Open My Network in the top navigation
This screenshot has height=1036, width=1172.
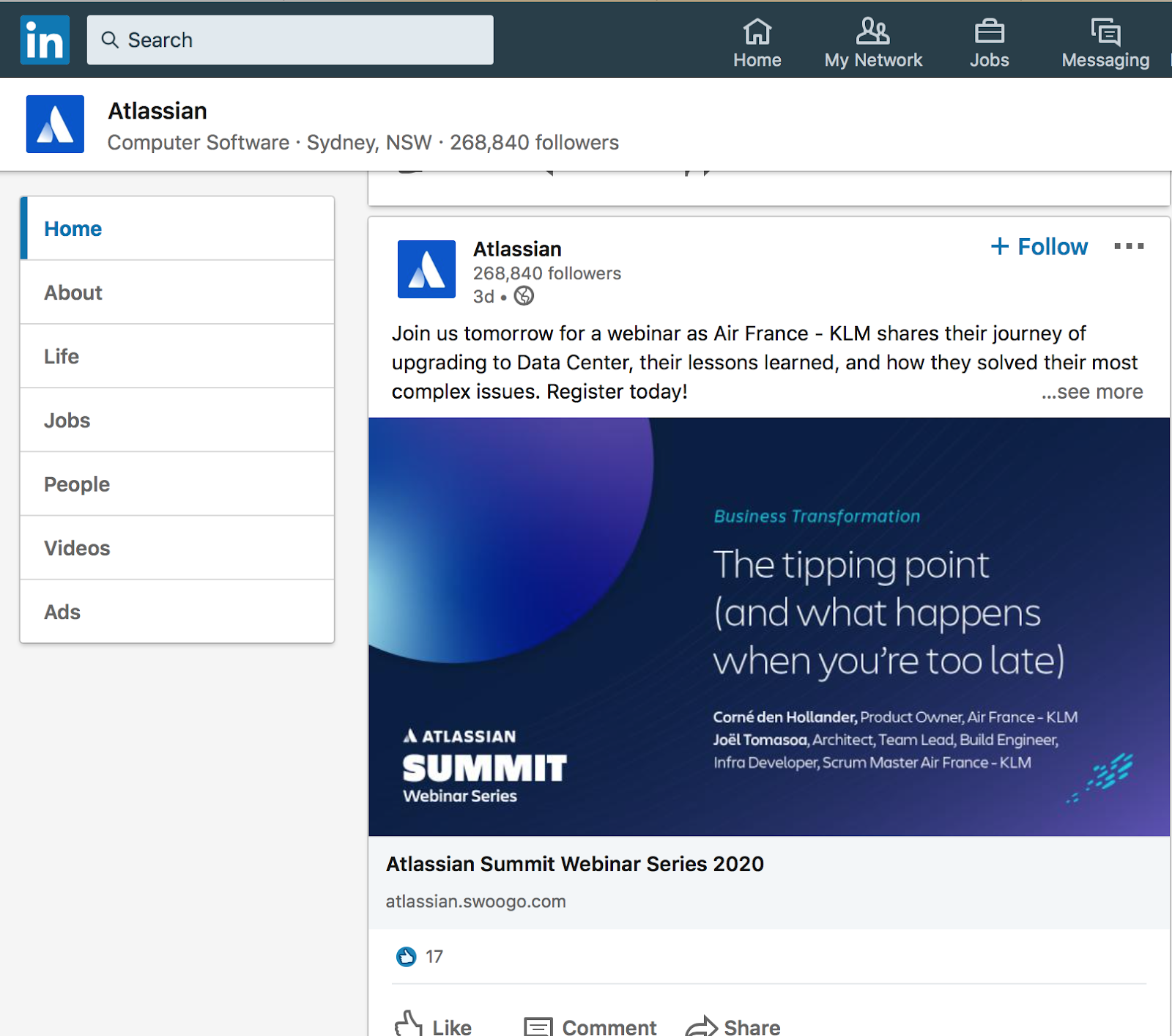pyautogui.click(x=873, y=43)
